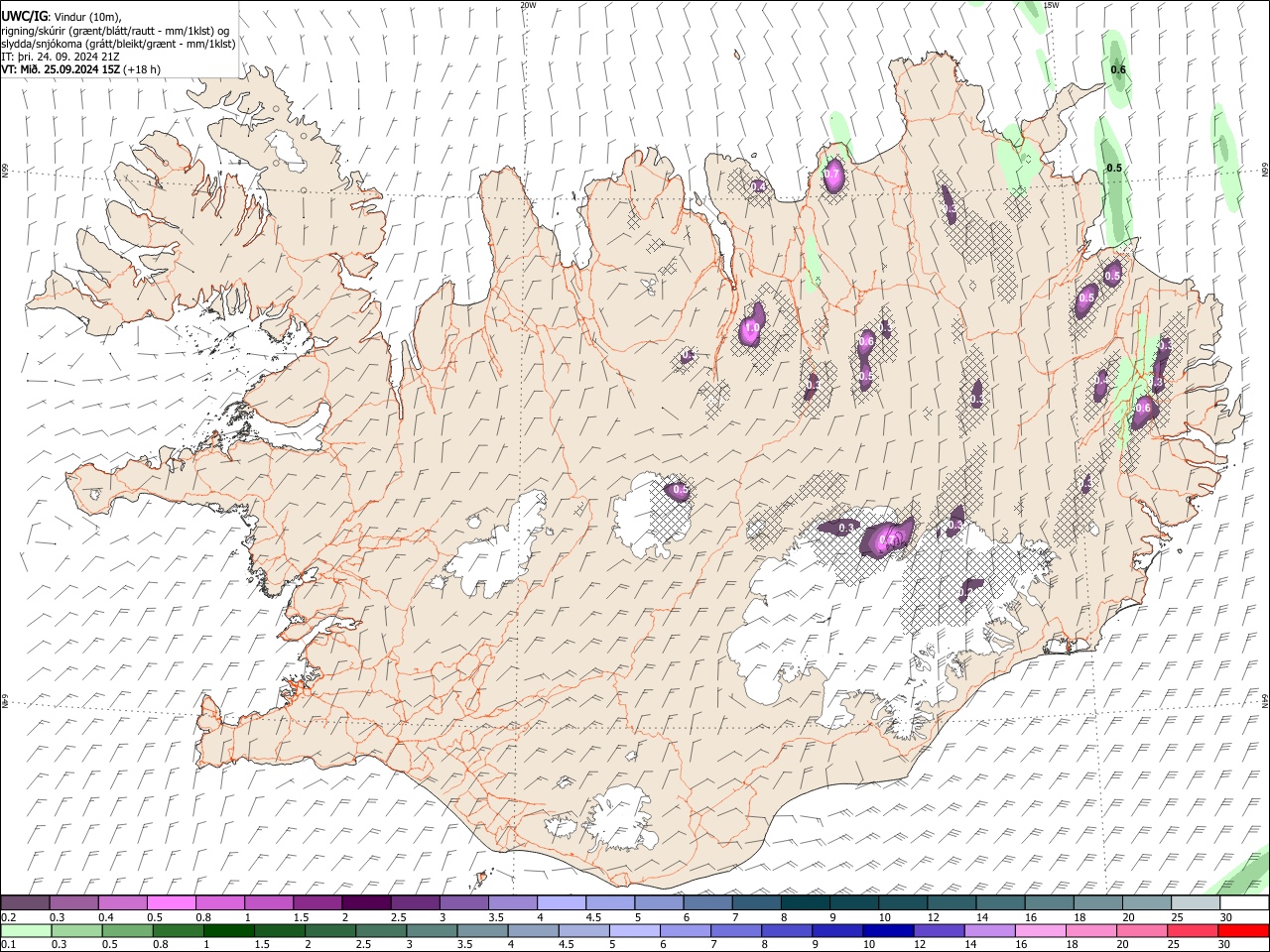
Task: Choose the blue 8 swatch in lower legend row
Action: click(x=786, y=930)
